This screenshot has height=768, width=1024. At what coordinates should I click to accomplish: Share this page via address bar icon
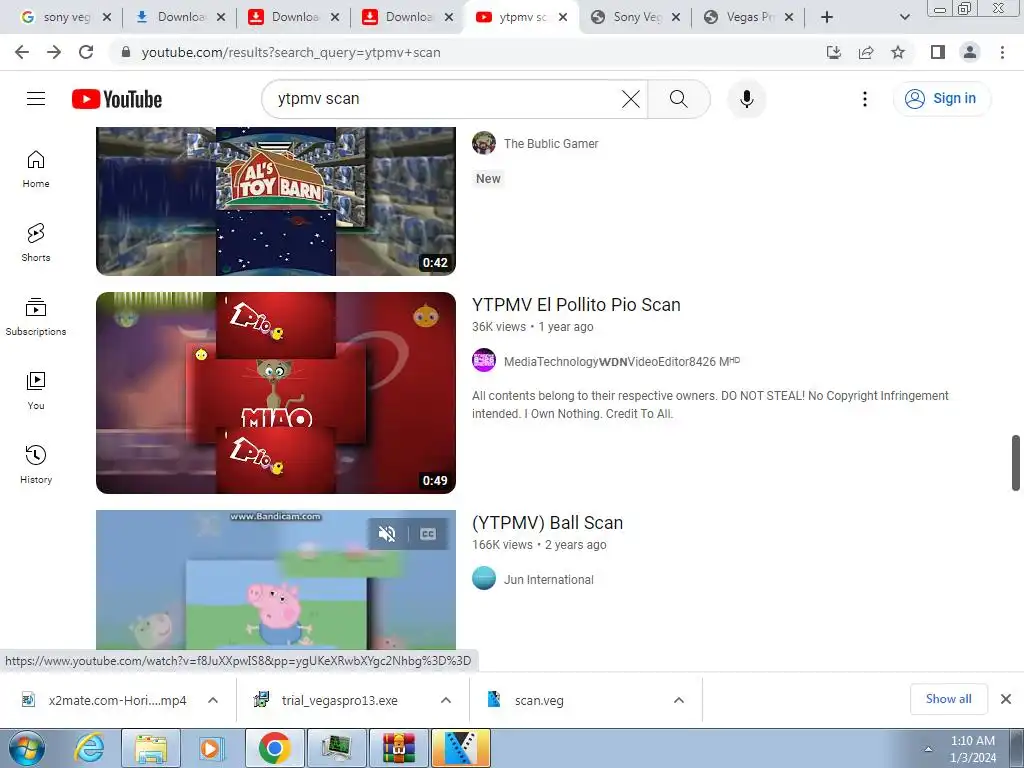coord(866,52)
